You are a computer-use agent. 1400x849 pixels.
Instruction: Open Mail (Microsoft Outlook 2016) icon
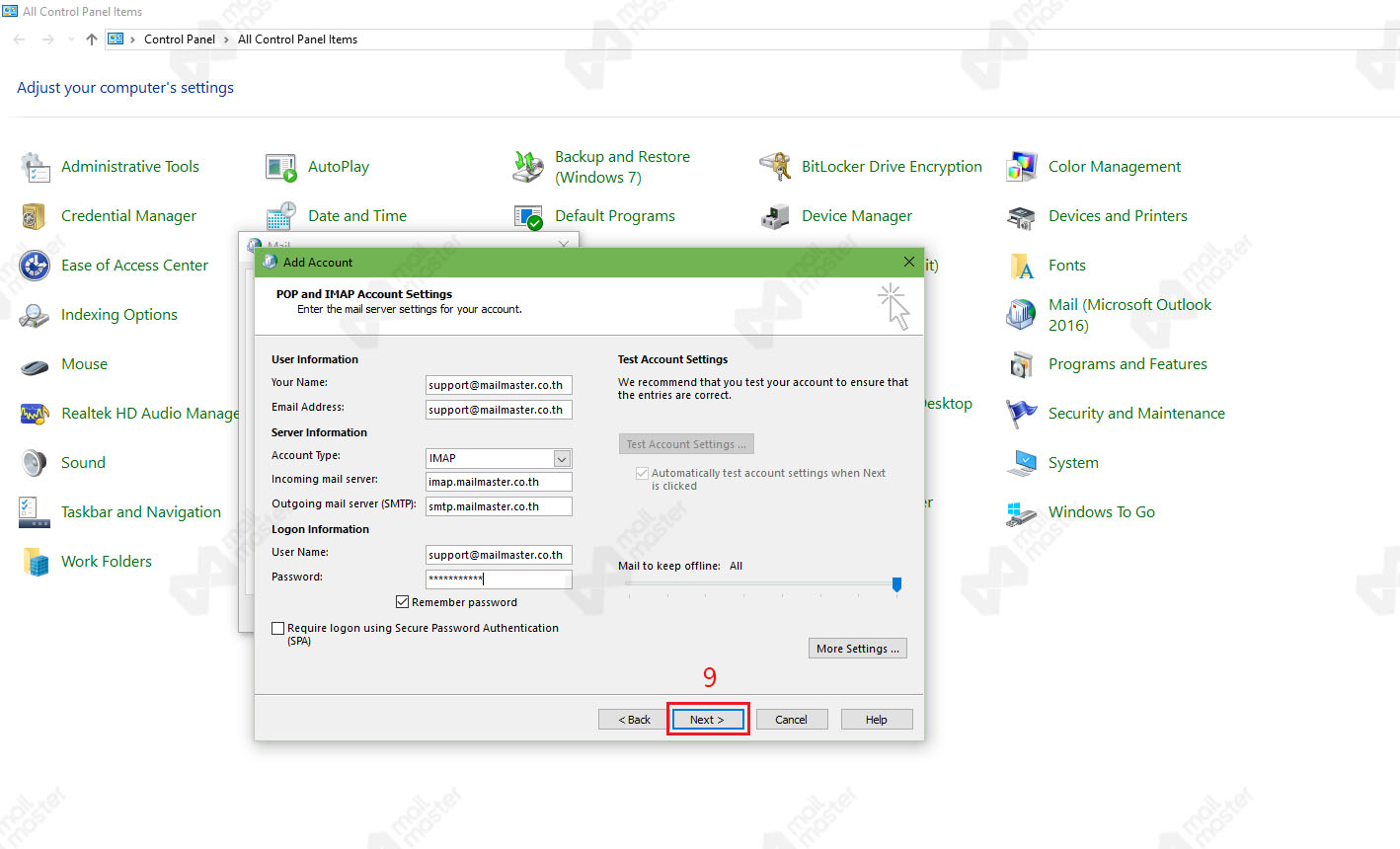point(1022,315)
